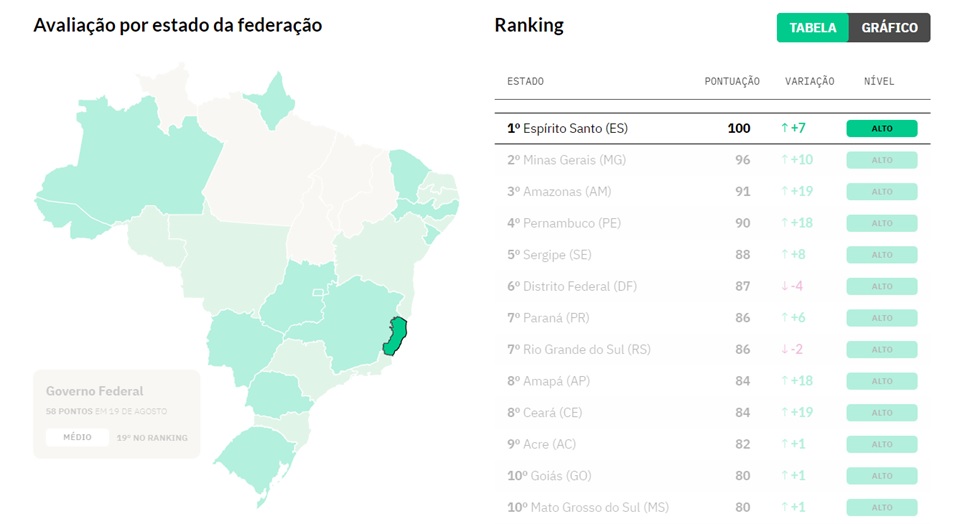Click the MÉDIO badge in Governo Federal card

coord(77,437)
